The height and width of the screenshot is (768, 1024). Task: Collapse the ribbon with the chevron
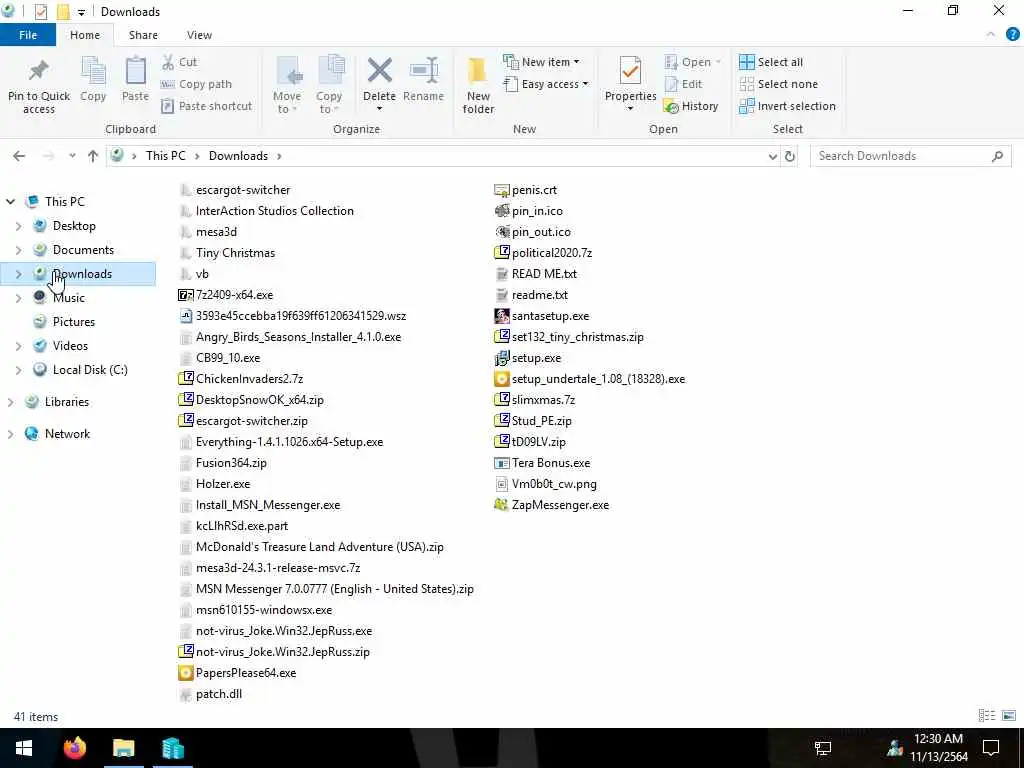click(991, 35)
